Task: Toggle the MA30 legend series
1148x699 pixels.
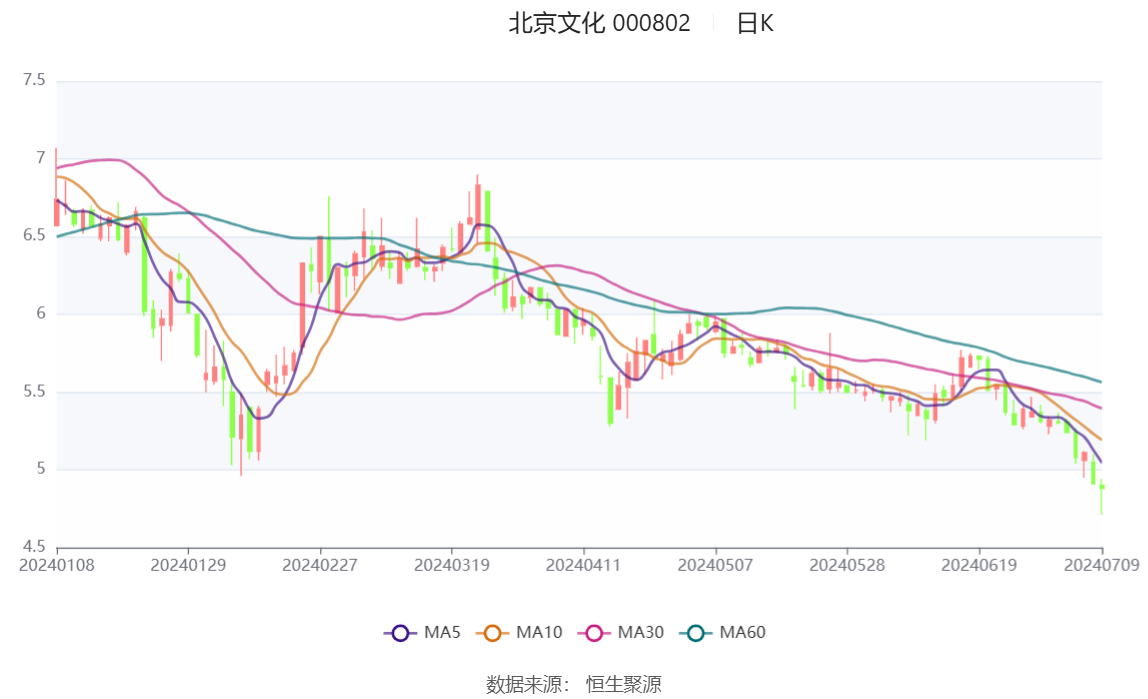Action: click(621, 632)
